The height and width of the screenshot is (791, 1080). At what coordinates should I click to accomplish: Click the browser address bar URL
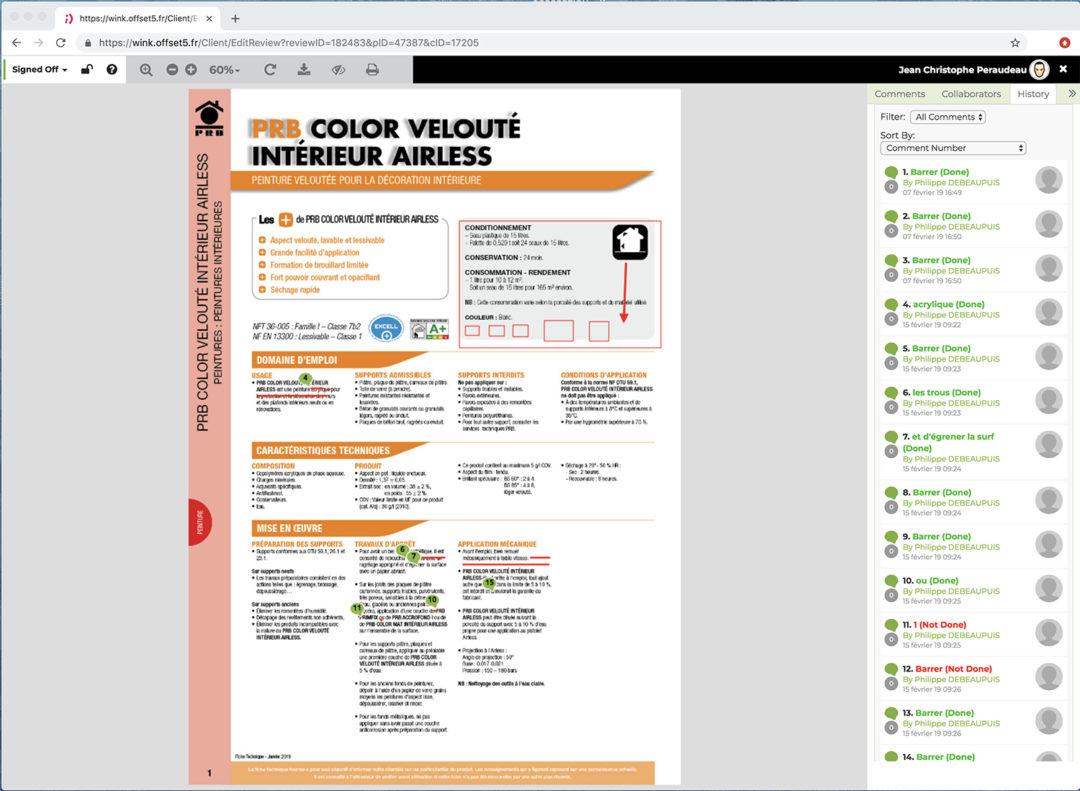coord(289,43)
